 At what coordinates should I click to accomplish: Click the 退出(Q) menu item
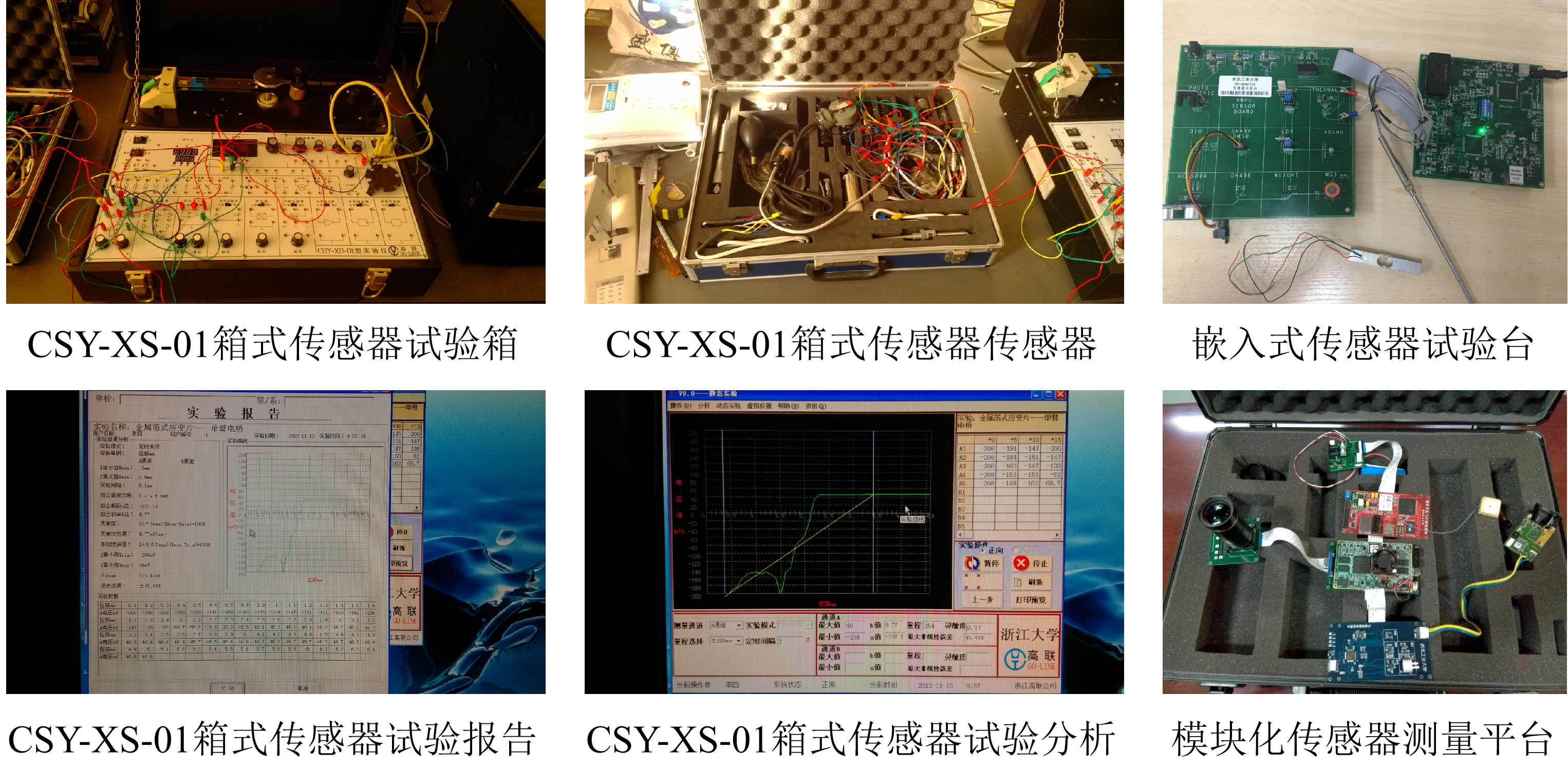816,406
